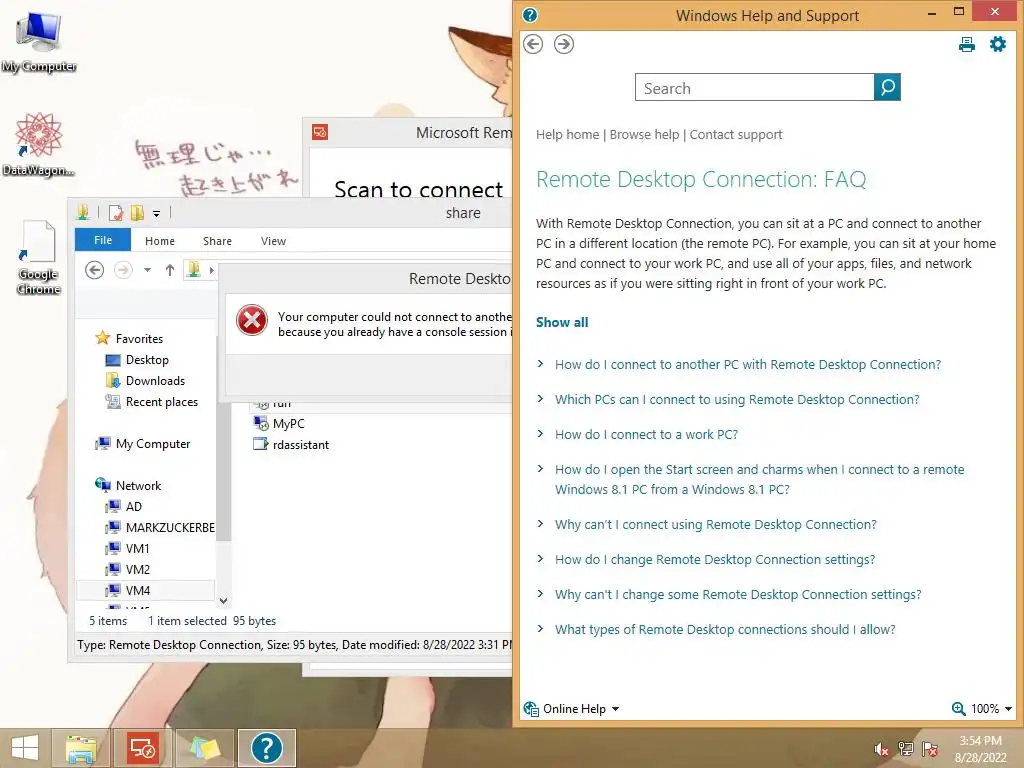1024x768 pixels.
Task: Click the New folder icon in quick access toolbar
Action: (x=136, y=212)
